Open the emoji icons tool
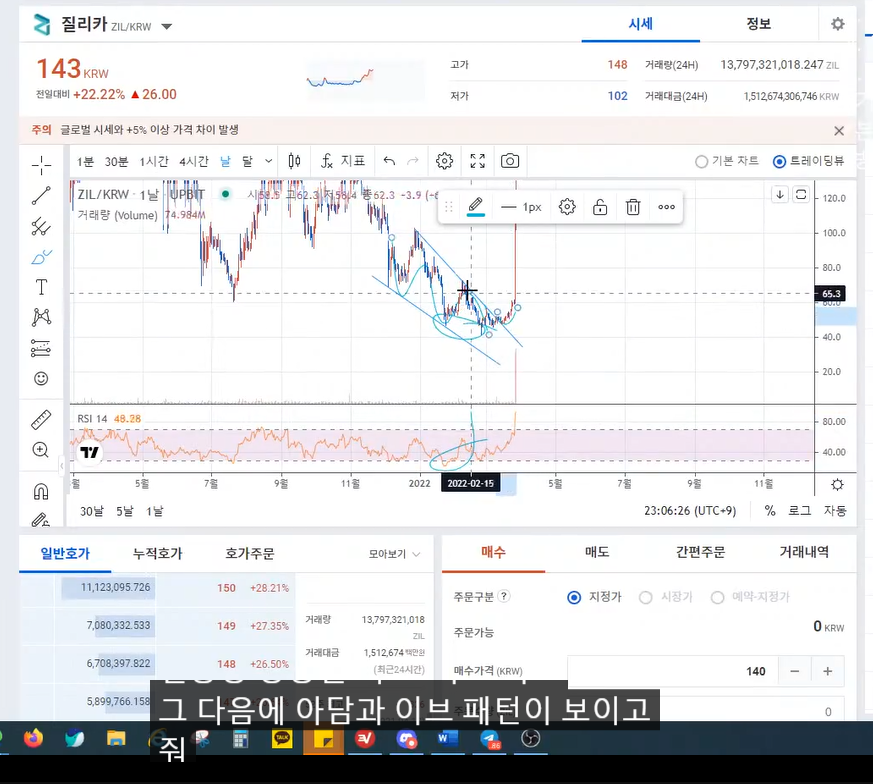The width and height of the screenshot is (873, 784). (x=41, y=379)
